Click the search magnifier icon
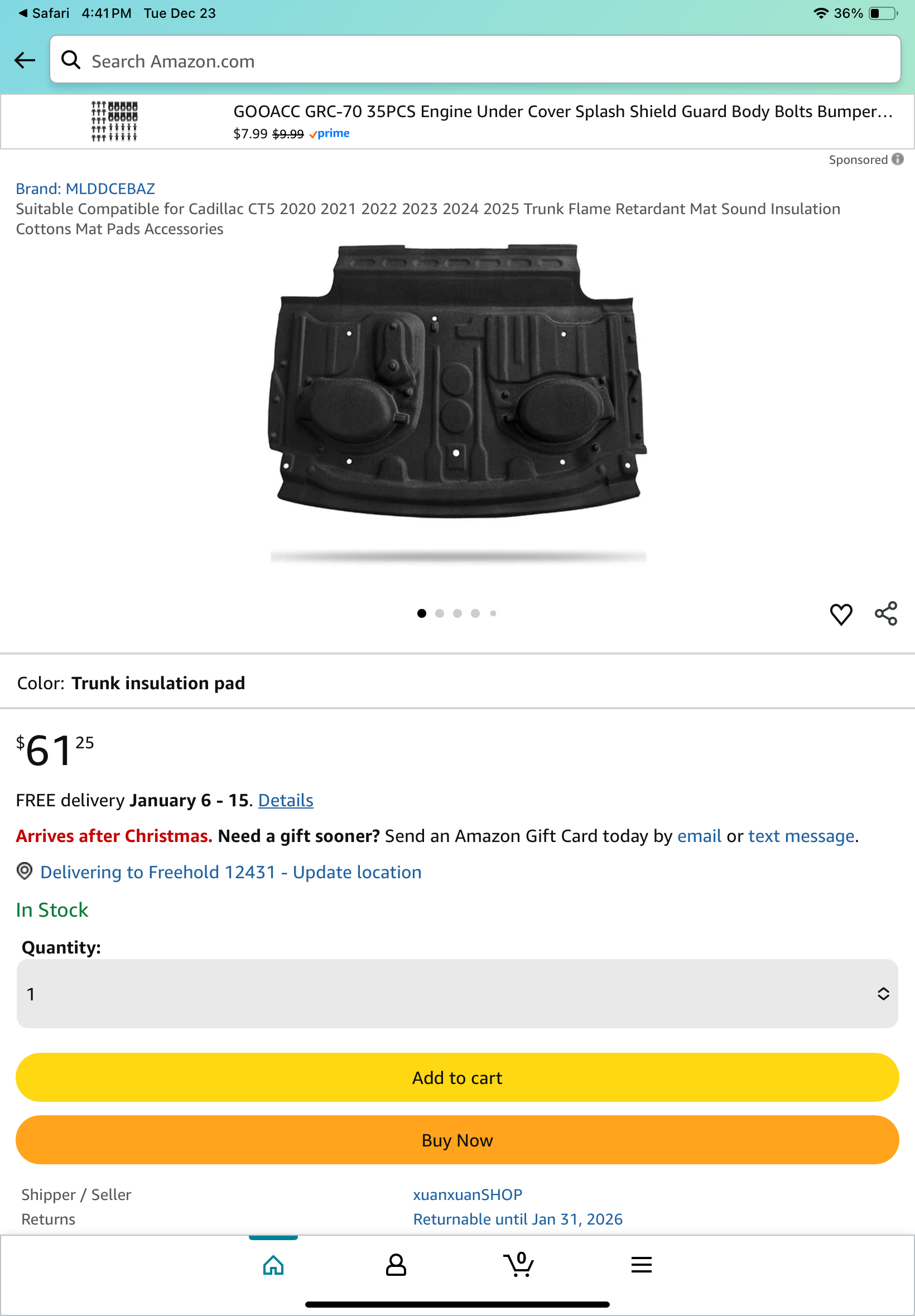Viewport: 915px width, 1316px height. 70,60
